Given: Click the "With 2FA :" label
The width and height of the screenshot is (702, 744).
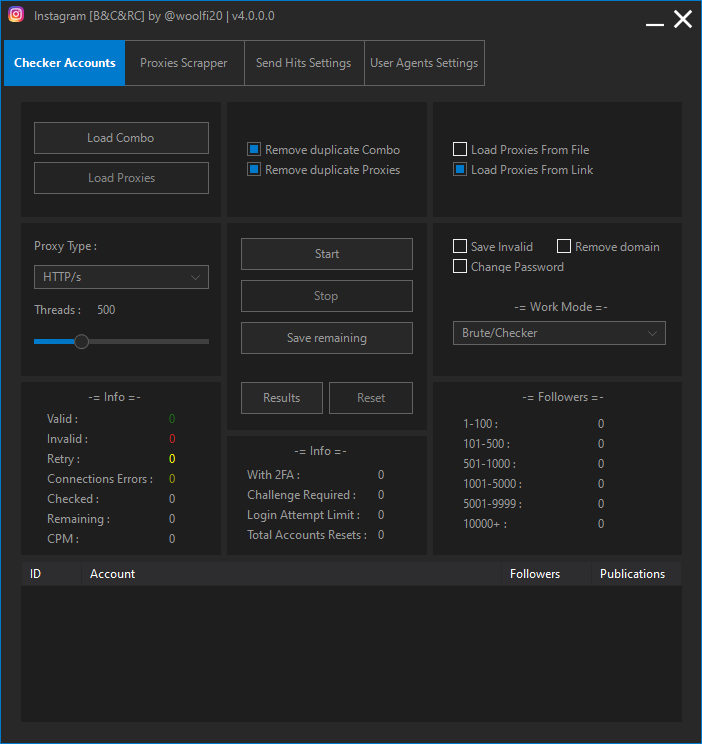Looking at the screenshot, I should 273,475.
